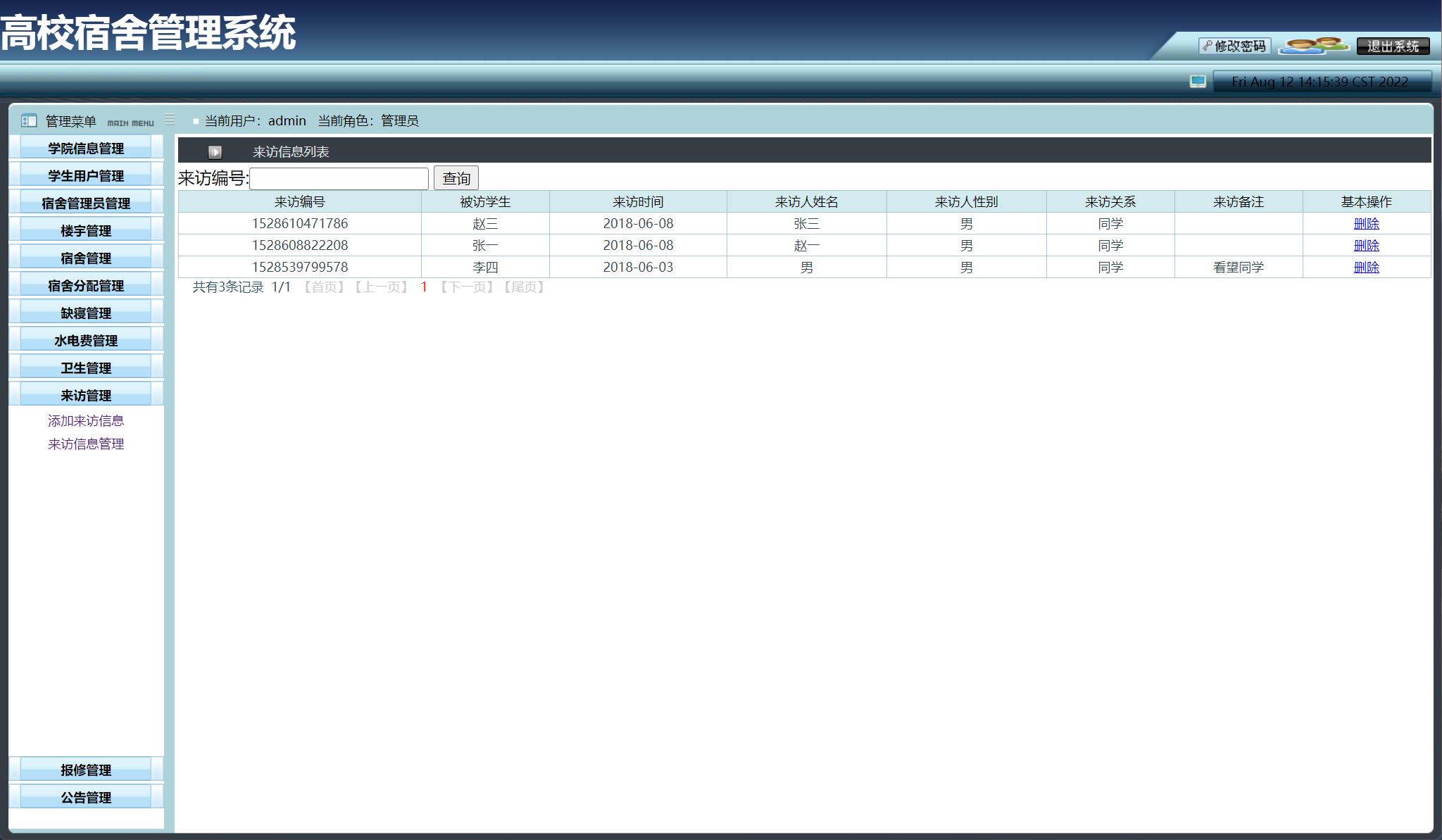
Task: Open 报修管理 menu
Action: click(x=86, y=770)
